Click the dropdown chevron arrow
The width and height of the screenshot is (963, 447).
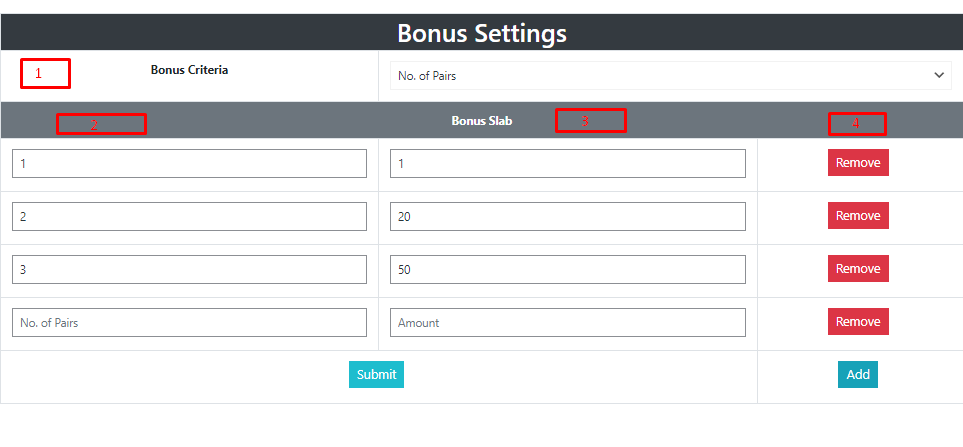click(x=938, y=75)
